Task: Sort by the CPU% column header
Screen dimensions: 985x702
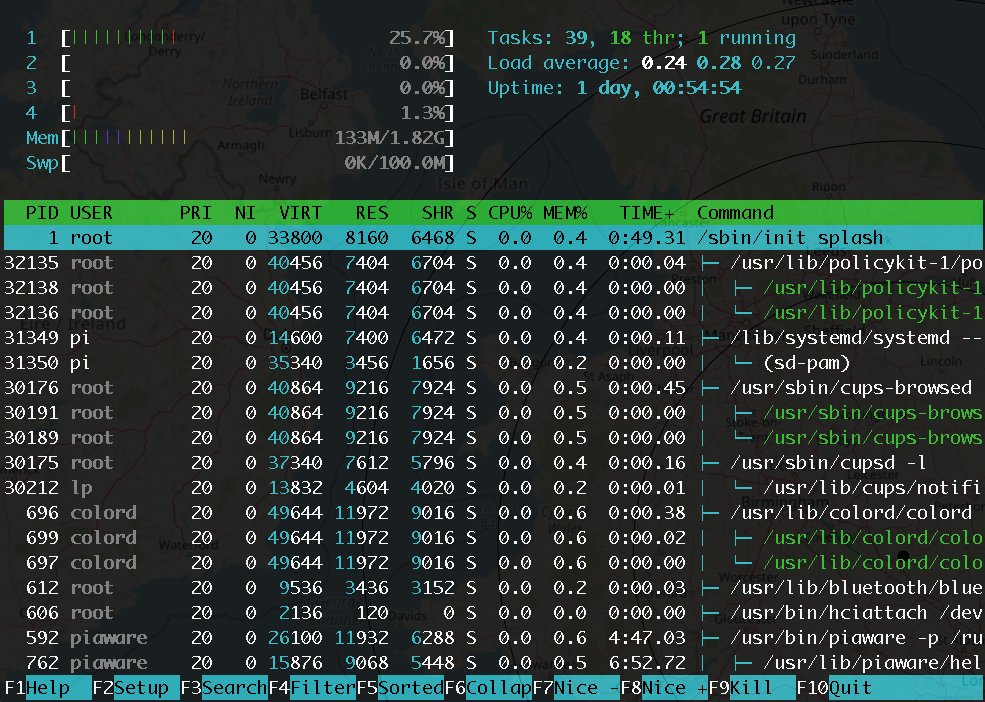Action: pyautogui.click(x=509, y=213)
